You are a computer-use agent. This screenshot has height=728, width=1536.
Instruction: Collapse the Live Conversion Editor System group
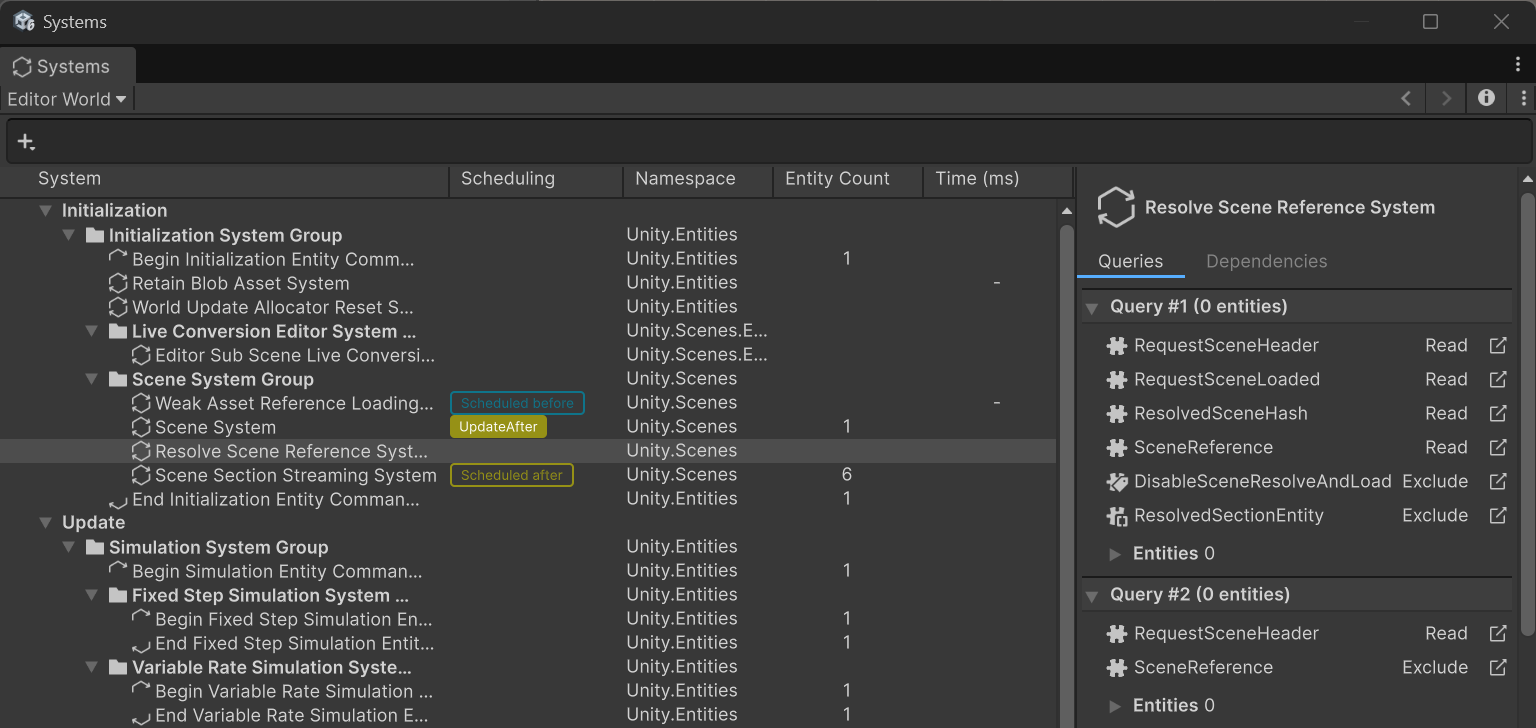point(92,331)
